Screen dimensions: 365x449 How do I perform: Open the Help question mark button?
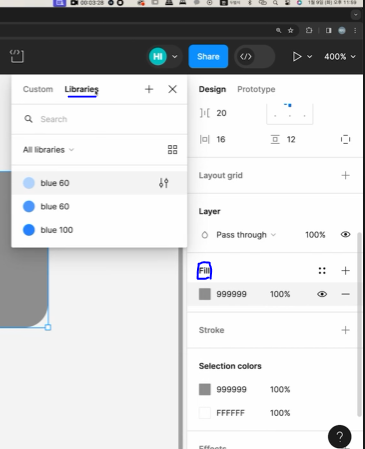[340, 436]
